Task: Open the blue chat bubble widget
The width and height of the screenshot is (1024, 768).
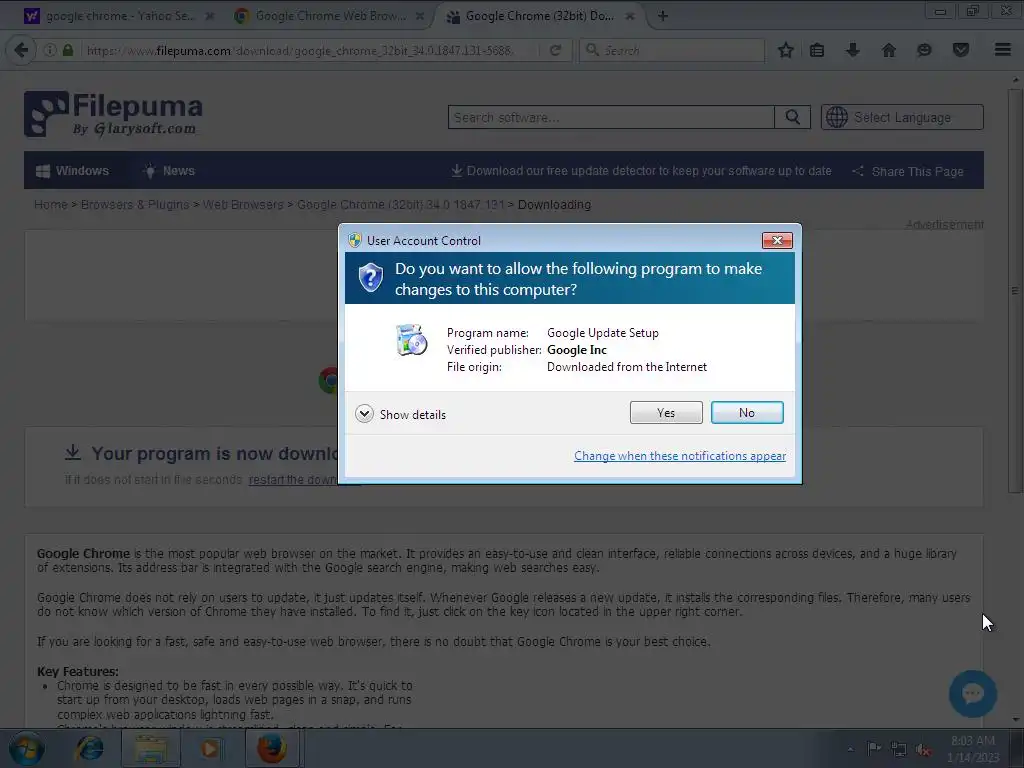Action: click(972, 694)
